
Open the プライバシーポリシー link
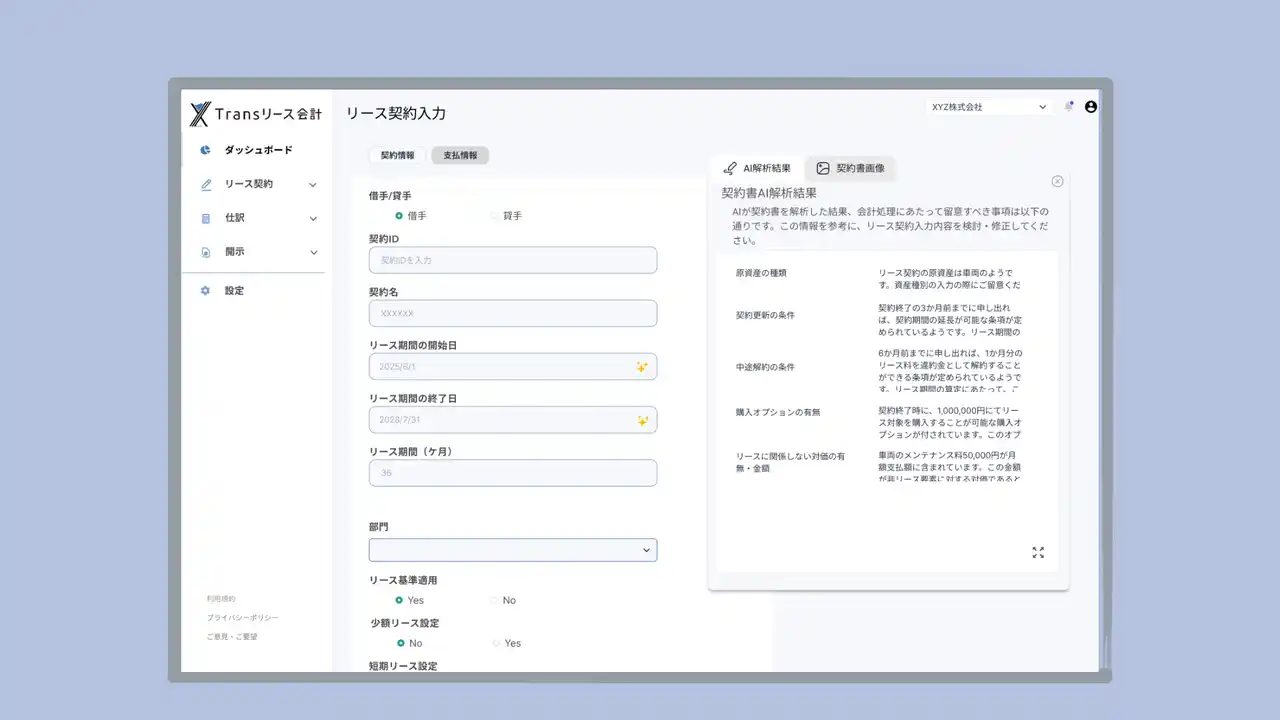tap(243, 618)
